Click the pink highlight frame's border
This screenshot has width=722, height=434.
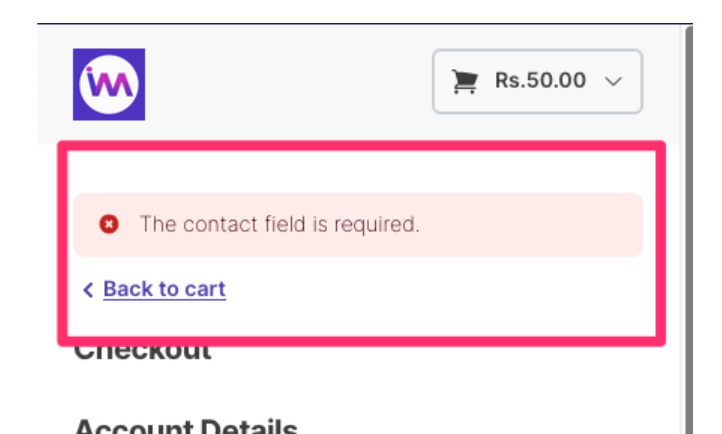point(361,146)
